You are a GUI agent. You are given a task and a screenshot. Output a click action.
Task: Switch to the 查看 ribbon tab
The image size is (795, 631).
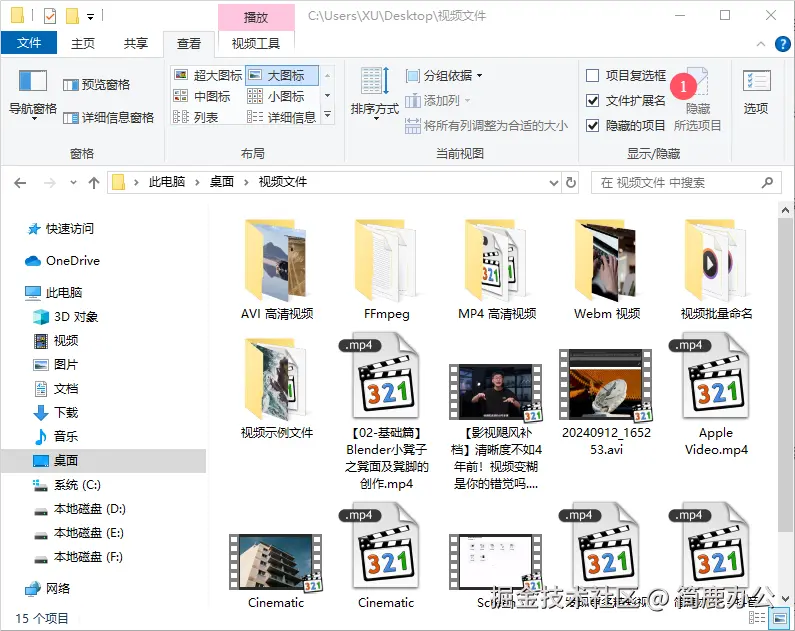[189, 44]
